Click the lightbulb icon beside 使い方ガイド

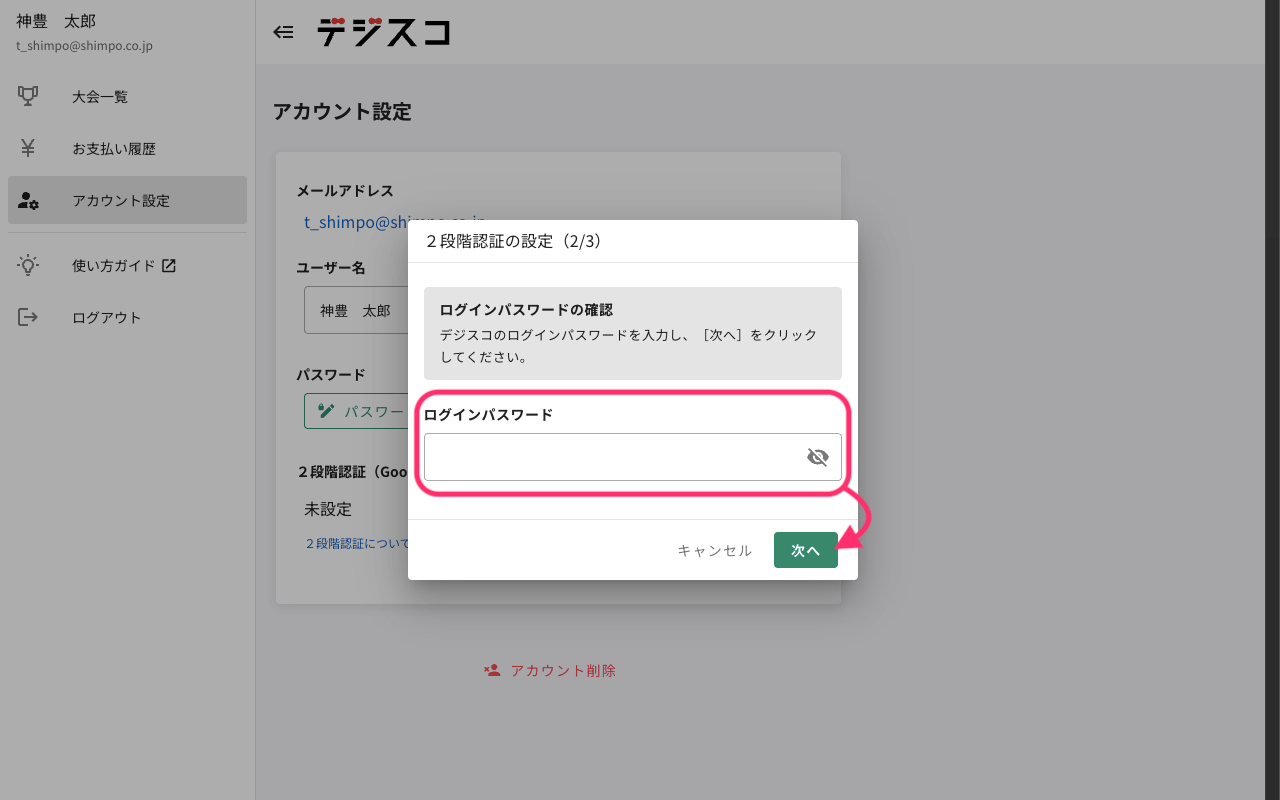coord(28,265)
